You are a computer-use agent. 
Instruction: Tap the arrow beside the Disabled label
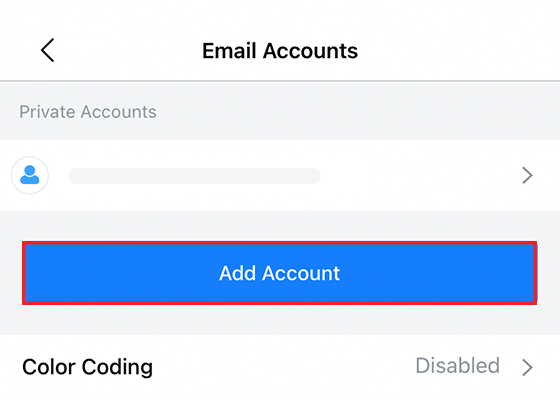(x=527, y=368)
